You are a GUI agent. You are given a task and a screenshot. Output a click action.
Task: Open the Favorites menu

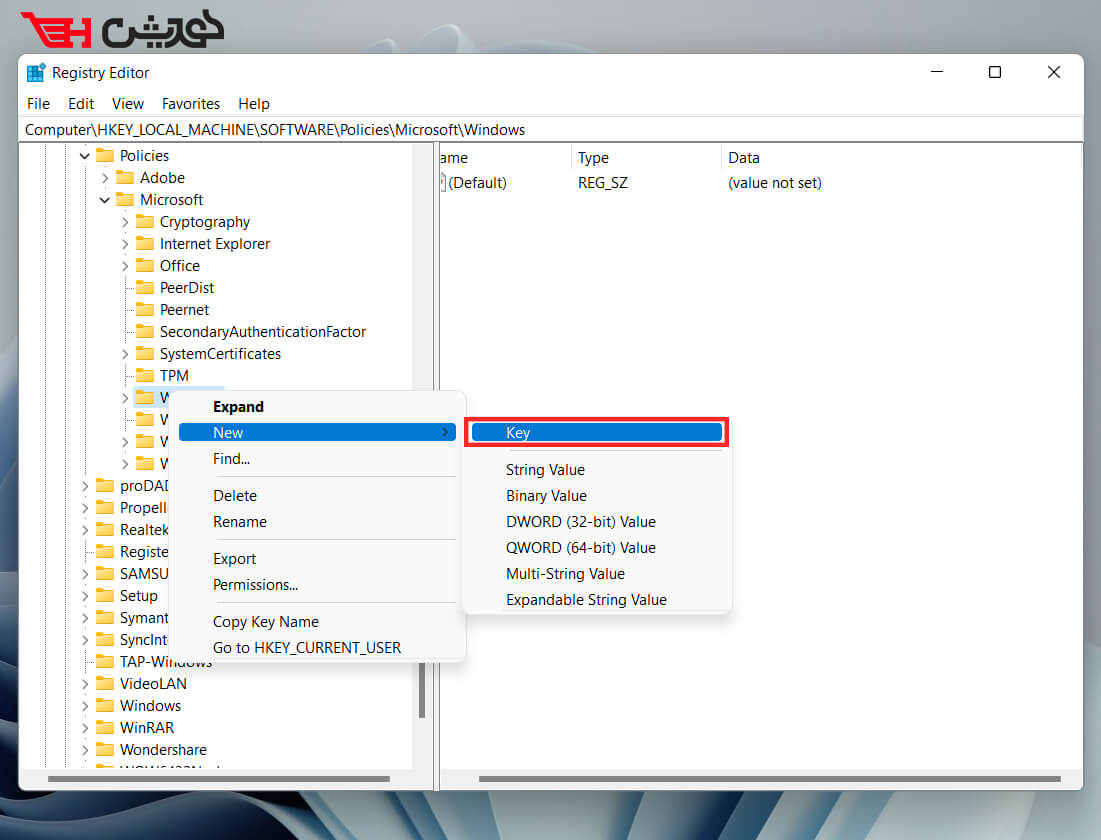[x=190, y=104]
